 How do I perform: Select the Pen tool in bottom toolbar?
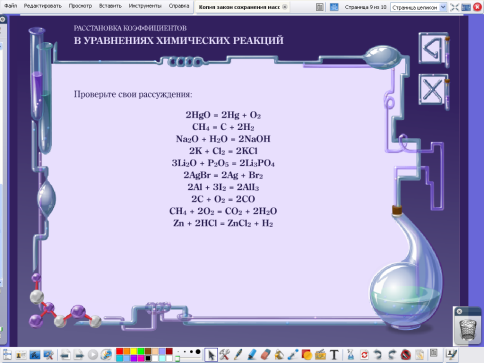pyautogui.click(x=238, y=354)
